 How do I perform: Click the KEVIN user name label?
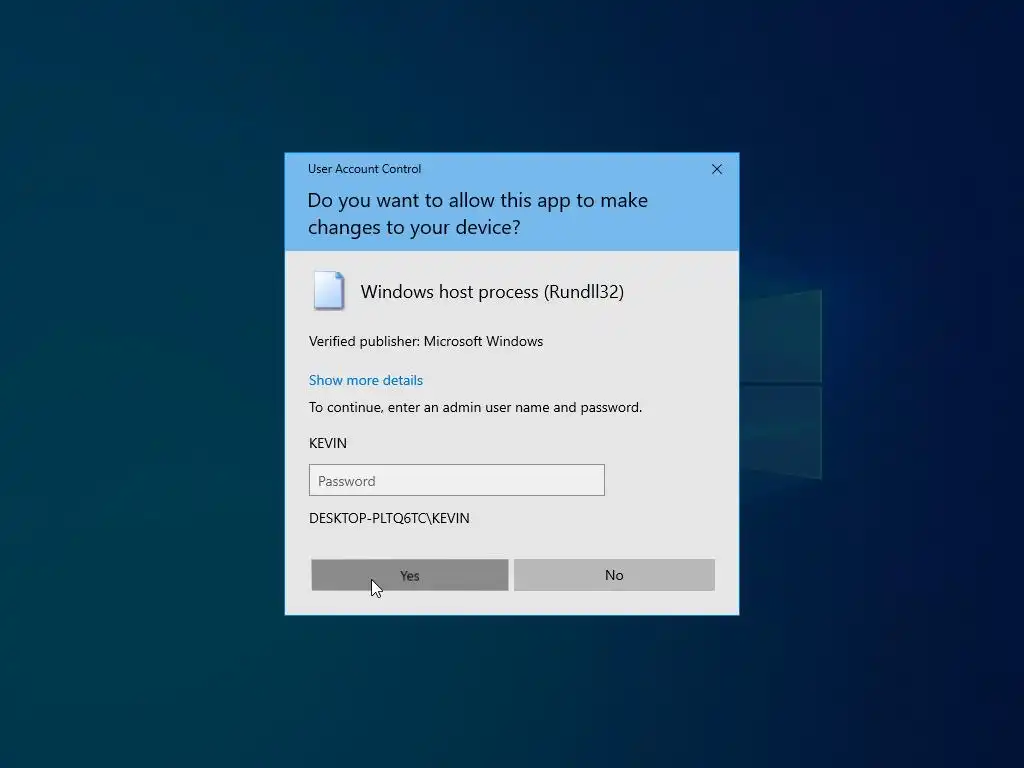(x=328, y=443)
